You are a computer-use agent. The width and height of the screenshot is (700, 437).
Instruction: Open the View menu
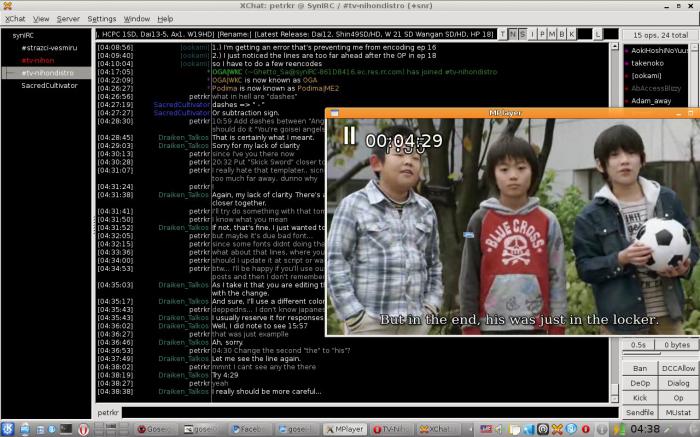click(41, 19)
